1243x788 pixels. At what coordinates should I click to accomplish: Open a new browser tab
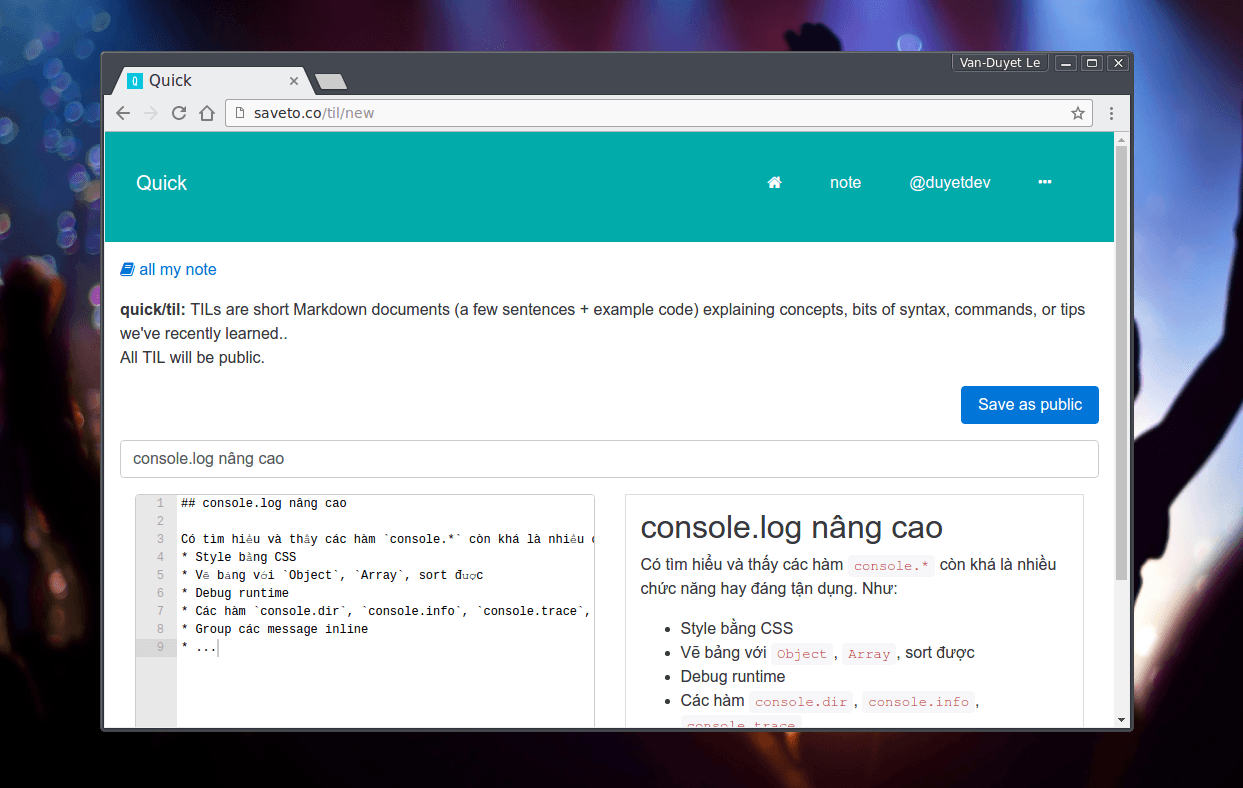tap(330, 81)
